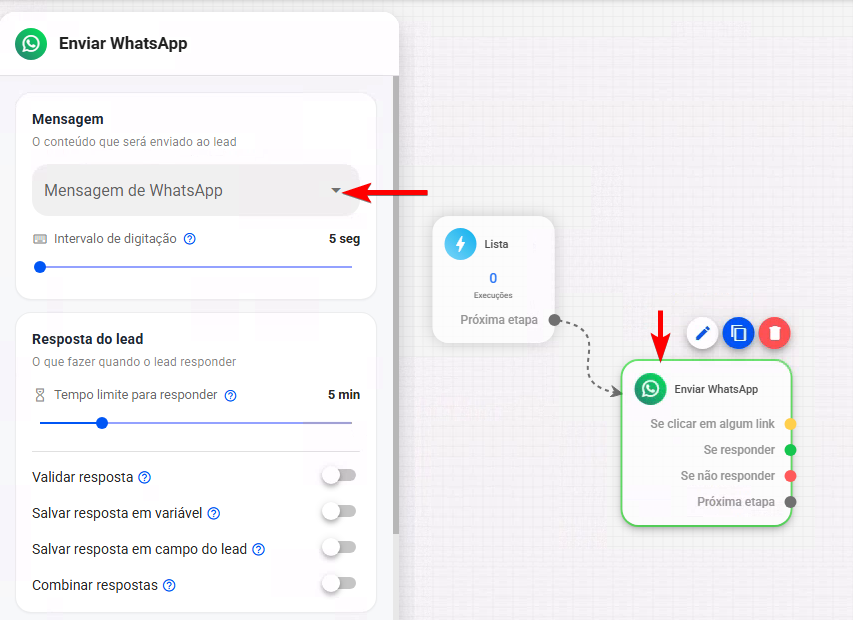Enable the Combinar respostas switch
The width and height of the screenshot is (853, 620).
[339, 584]
